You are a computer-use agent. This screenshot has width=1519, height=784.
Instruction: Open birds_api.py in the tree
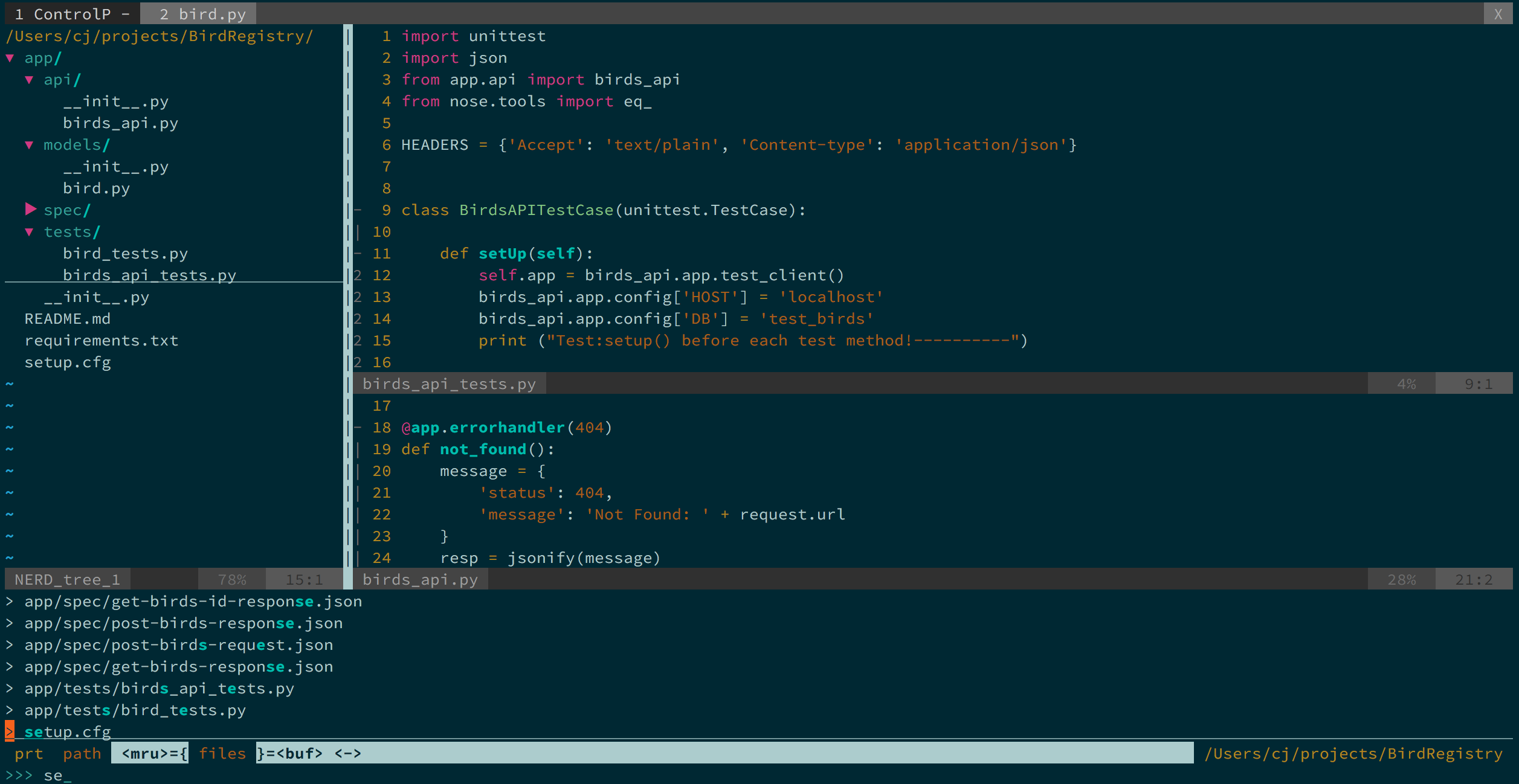pyautogui.click(x=120, y=123)
